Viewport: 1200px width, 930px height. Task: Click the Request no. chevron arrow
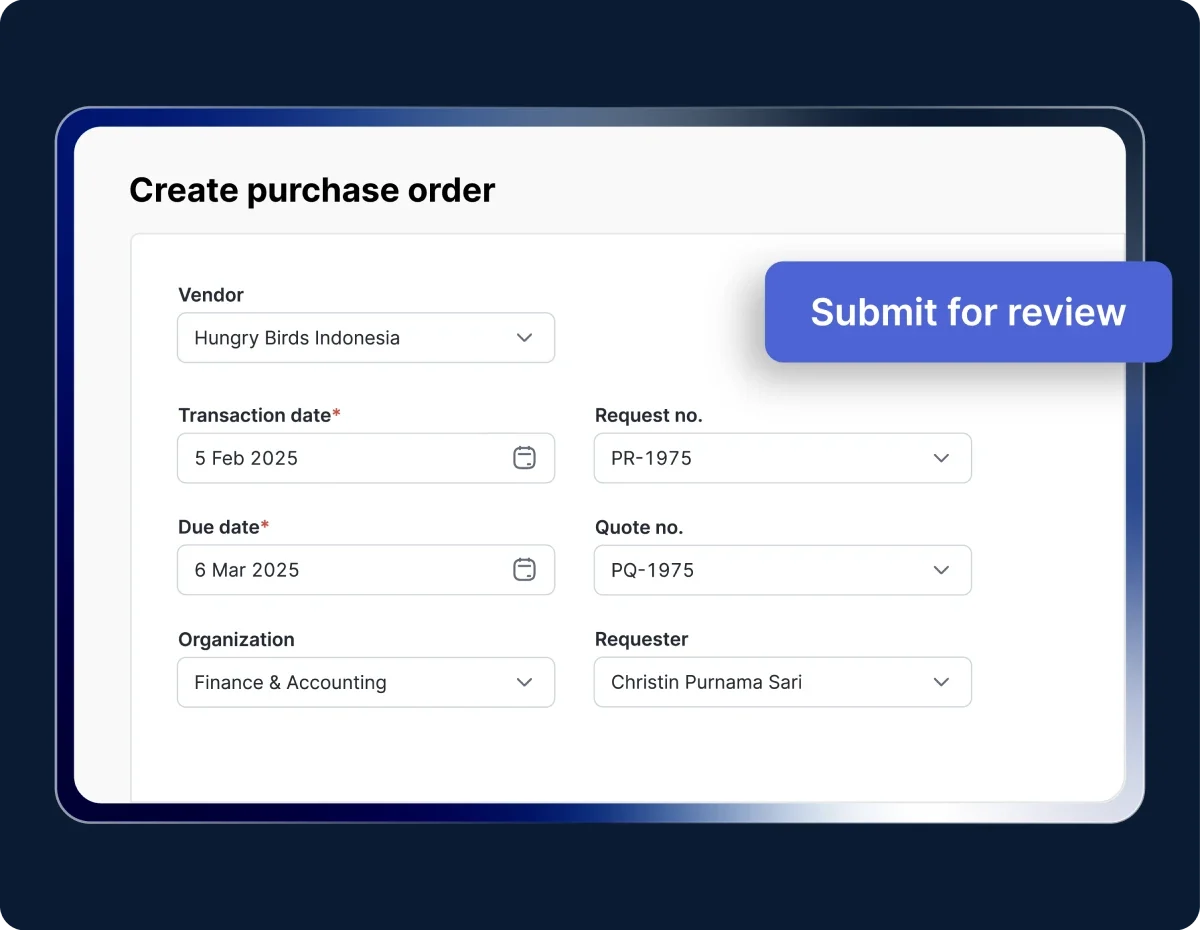[940, 458]
